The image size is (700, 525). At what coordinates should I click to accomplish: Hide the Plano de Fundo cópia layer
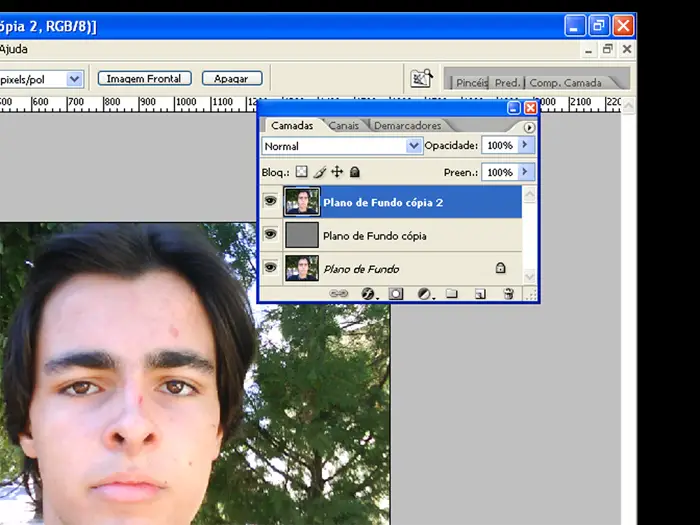tap(270, 235)
